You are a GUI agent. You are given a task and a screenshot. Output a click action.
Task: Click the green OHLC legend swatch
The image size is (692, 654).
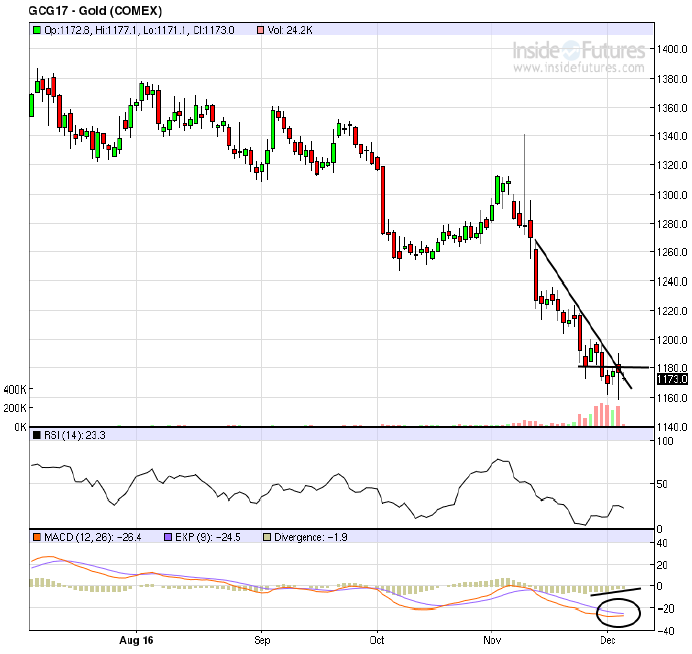point(36,31)
